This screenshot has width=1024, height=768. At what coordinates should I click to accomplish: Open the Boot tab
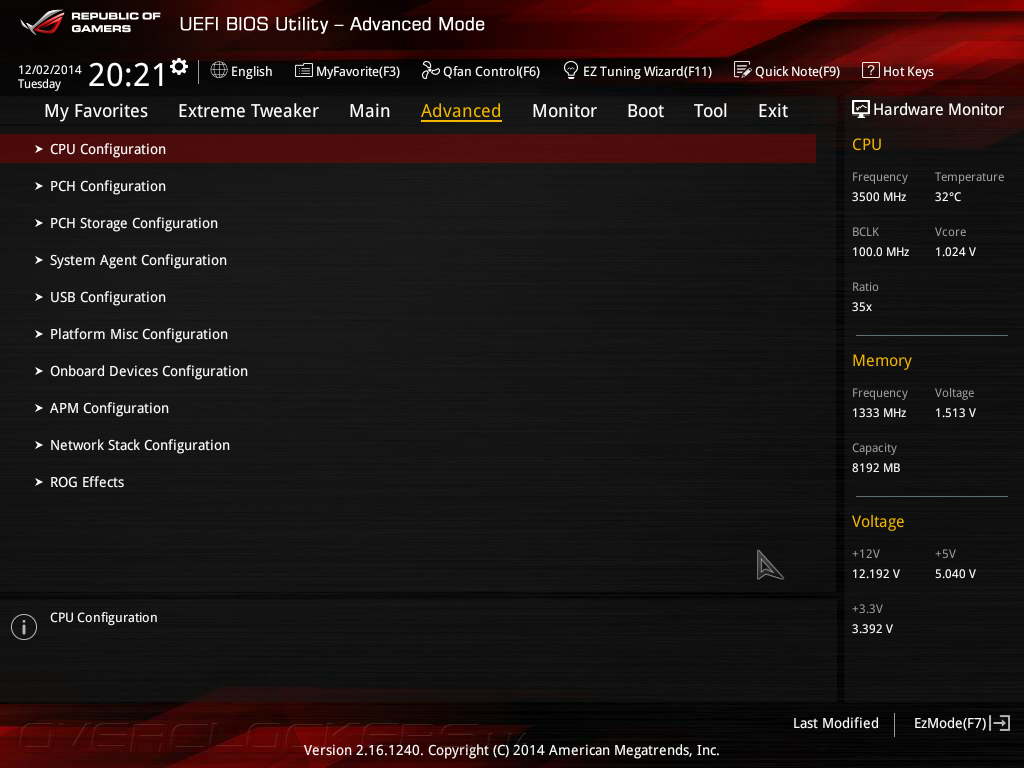click(x=645, y=111)
